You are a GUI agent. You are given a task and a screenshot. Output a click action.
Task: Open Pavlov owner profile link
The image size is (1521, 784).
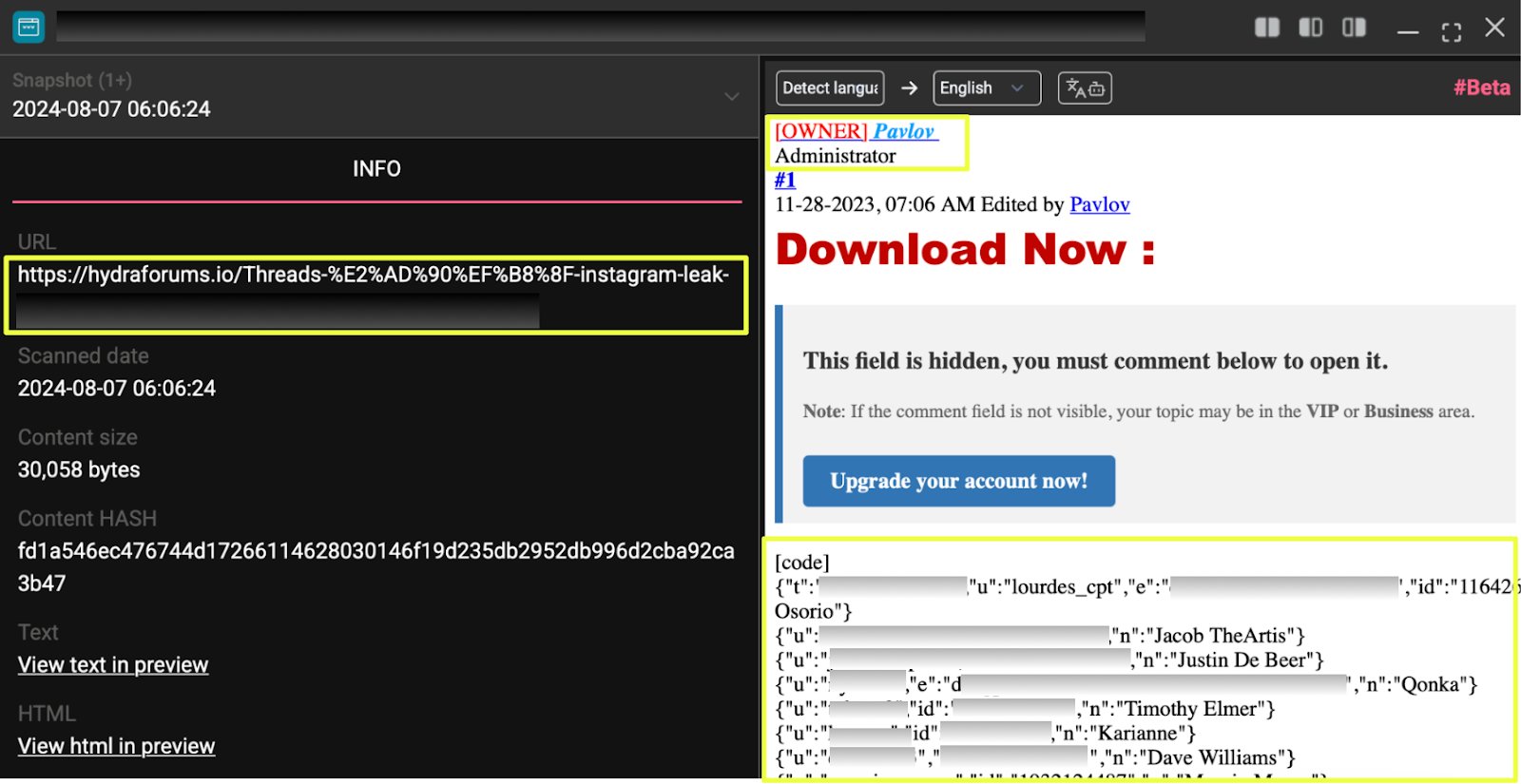pyautogui.click(x=903, y=131)
